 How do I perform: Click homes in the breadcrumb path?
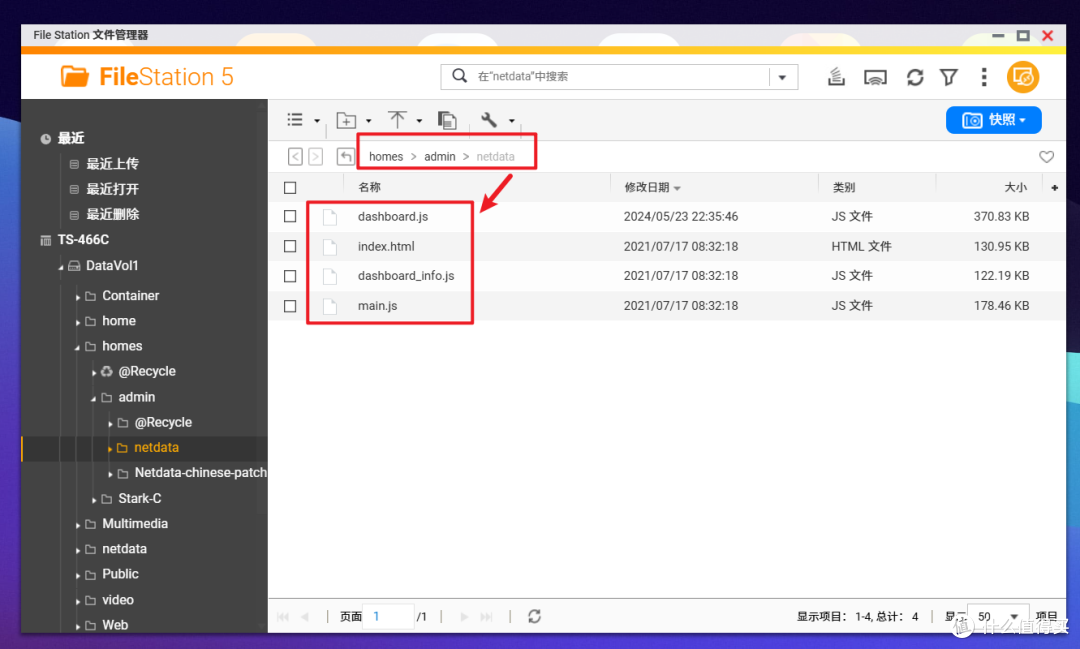point(385,156)
